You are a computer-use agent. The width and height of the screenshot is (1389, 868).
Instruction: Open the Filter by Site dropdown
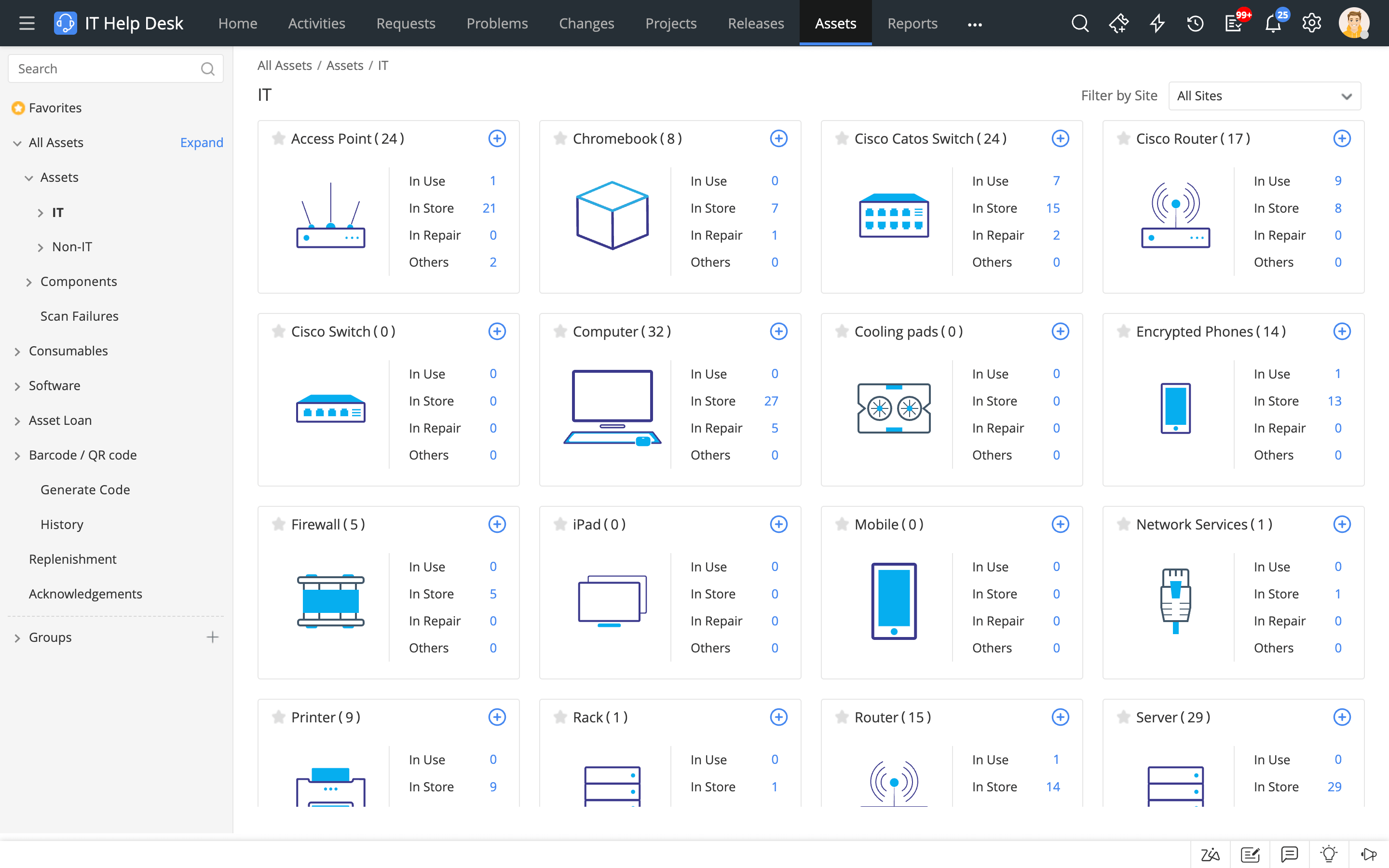pos(1264,96)
